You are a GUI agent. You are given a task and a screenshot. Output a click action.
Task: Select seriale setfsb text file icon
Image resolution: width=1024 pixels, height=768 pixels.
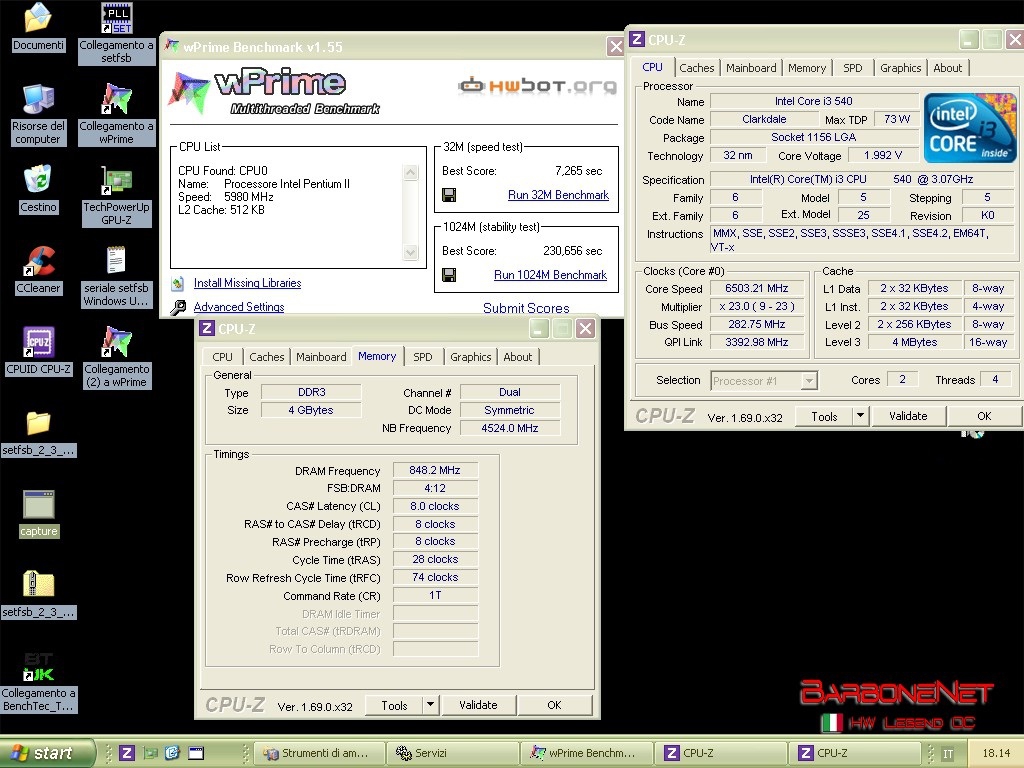(117, 261)
